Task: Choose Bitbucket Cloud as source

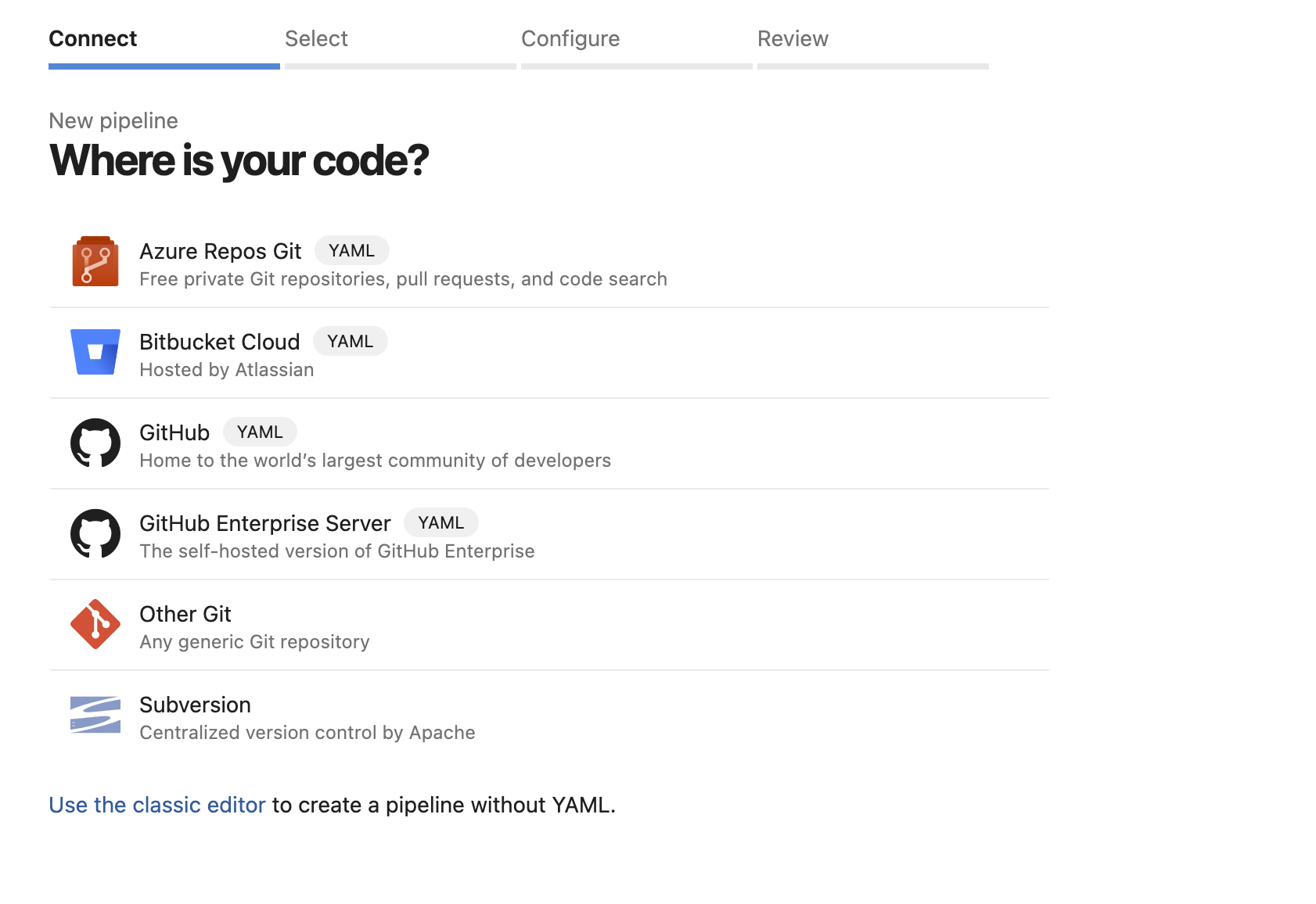Action: click(x=549, y=353)
